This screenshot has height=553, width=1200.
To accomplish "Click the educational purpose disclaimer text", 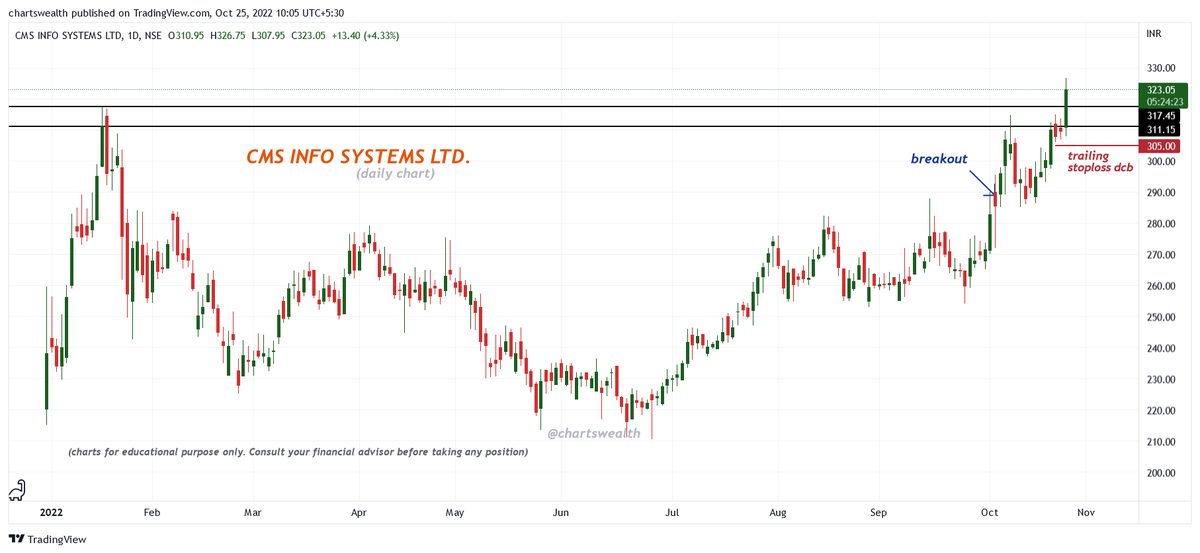I will (298, 452).
